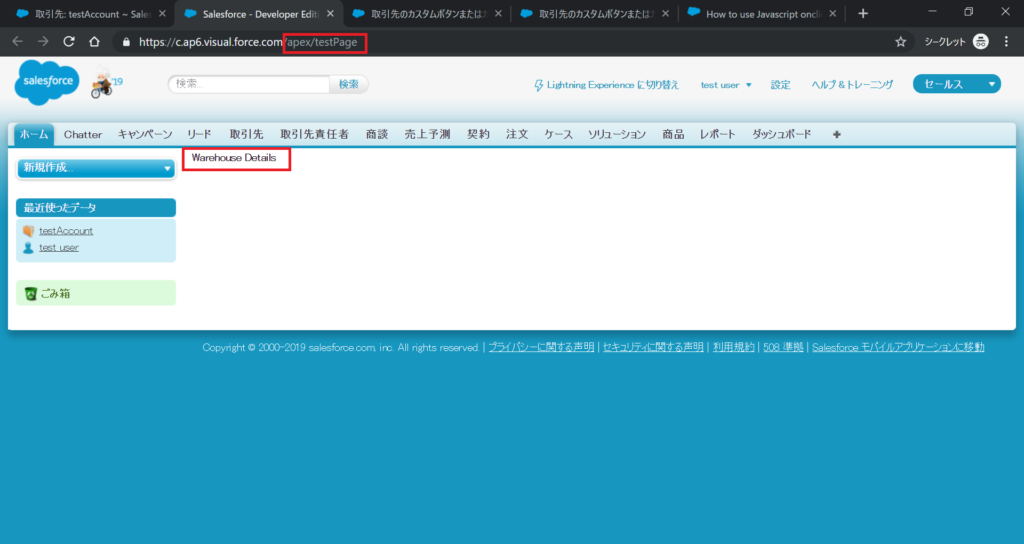Image resolution: width=1024 pixels, height=544 pixels.
Task: Open the ダッシュボード tab
Action: click(x=781, y=134)
